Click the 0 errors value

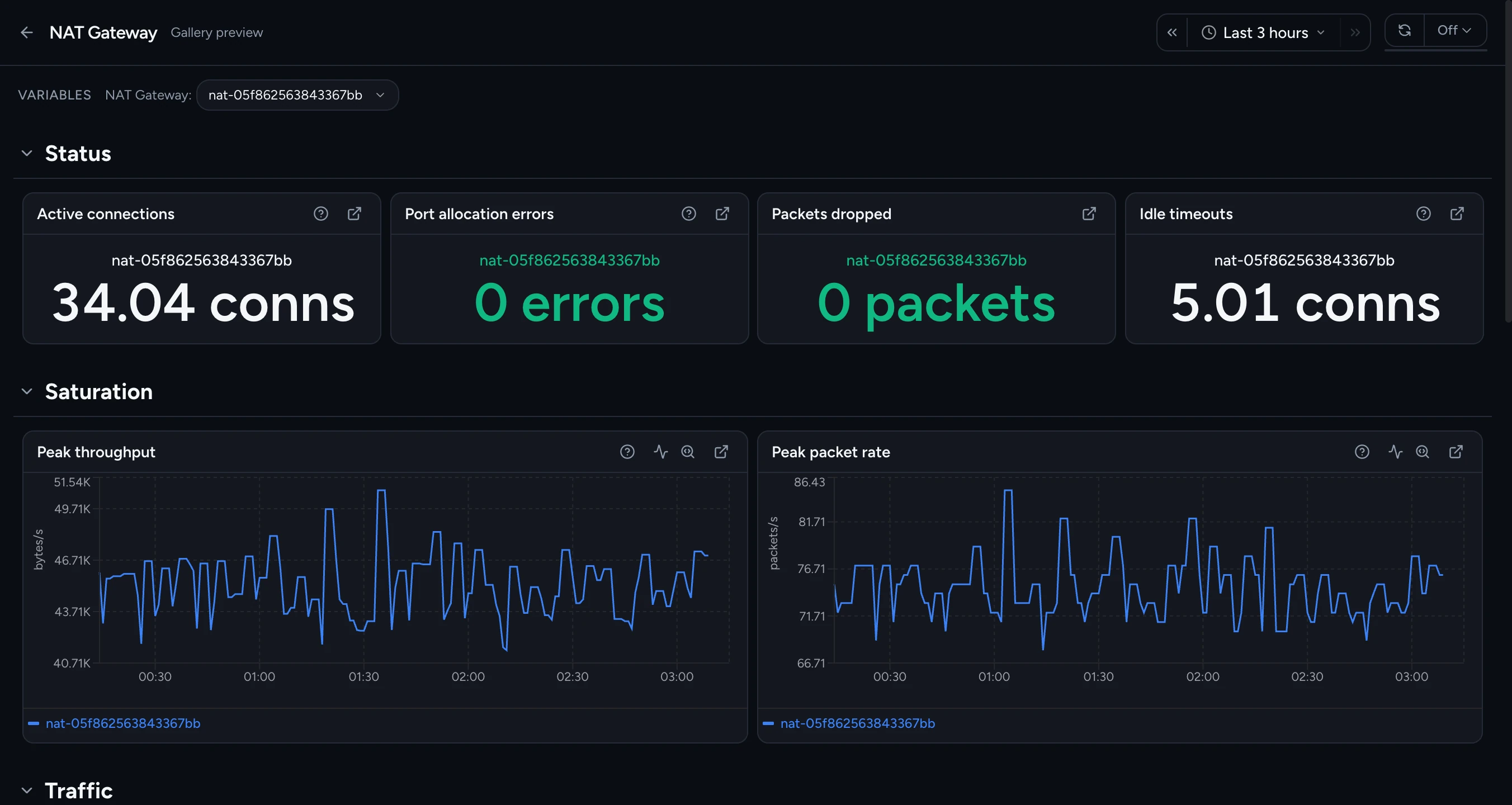(569, 303)
